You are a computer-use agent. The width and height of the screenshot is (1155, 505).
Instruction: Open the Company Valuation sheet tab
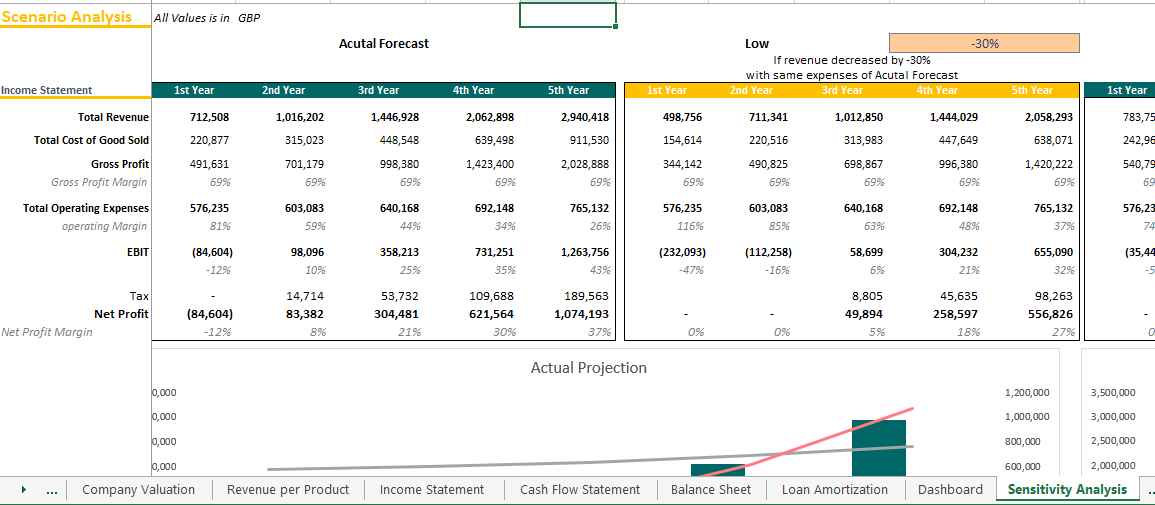138,490
